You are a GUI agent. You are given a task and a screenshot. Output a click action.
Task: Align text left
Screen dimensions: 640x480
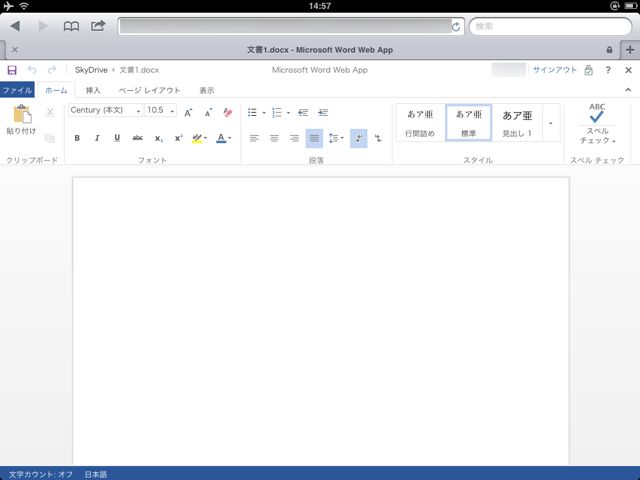(254, 138)
